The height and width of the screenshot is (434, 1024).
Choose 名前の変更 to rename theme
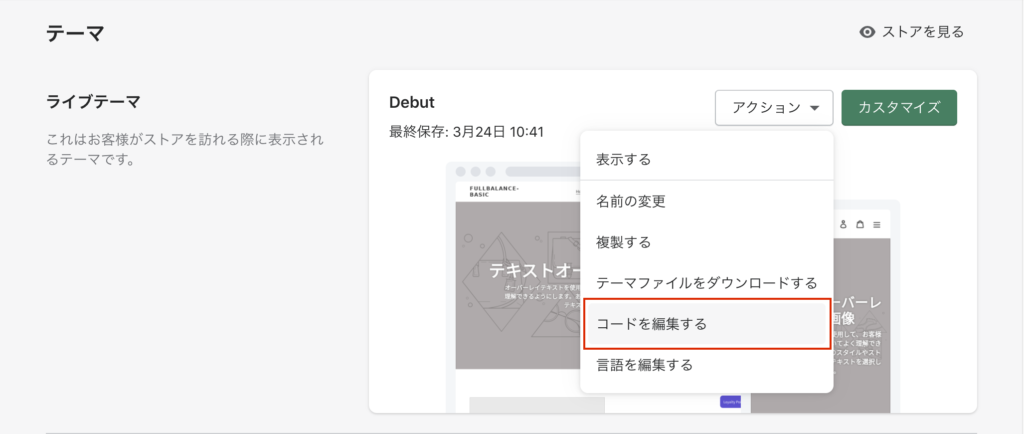630,201
